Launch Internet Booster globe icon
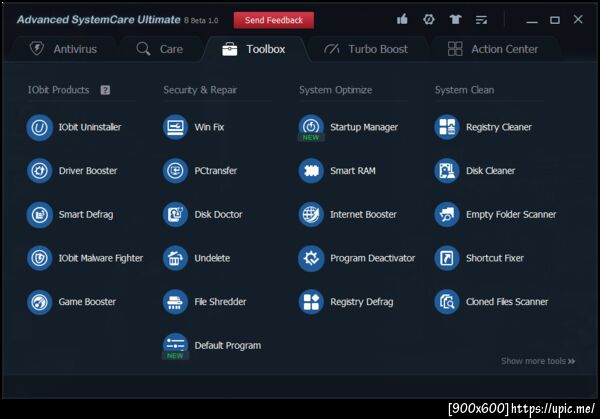600x419 pixels. point(311,215)
